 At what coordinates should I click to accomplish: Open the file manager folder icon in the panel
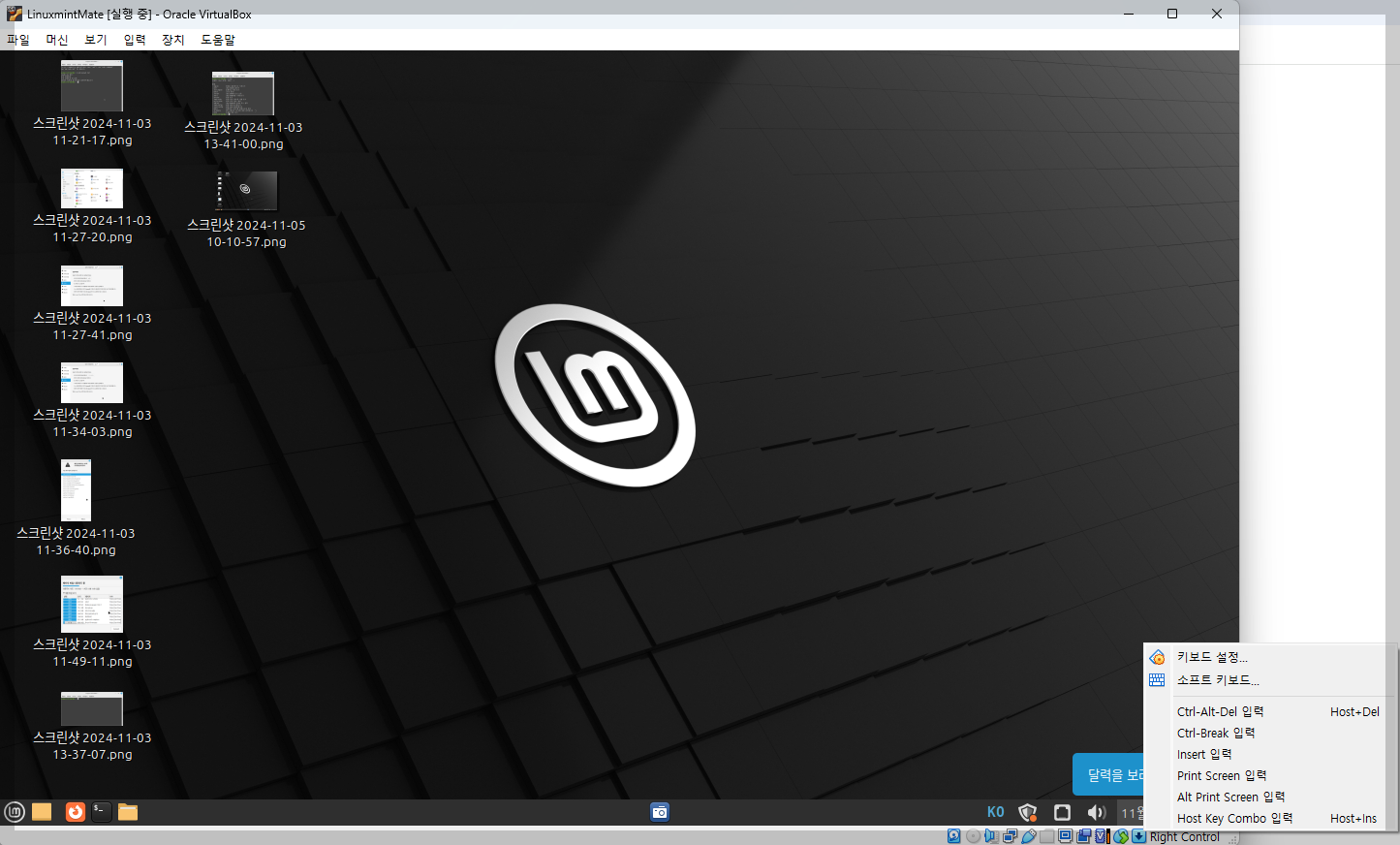coord(128,812)
